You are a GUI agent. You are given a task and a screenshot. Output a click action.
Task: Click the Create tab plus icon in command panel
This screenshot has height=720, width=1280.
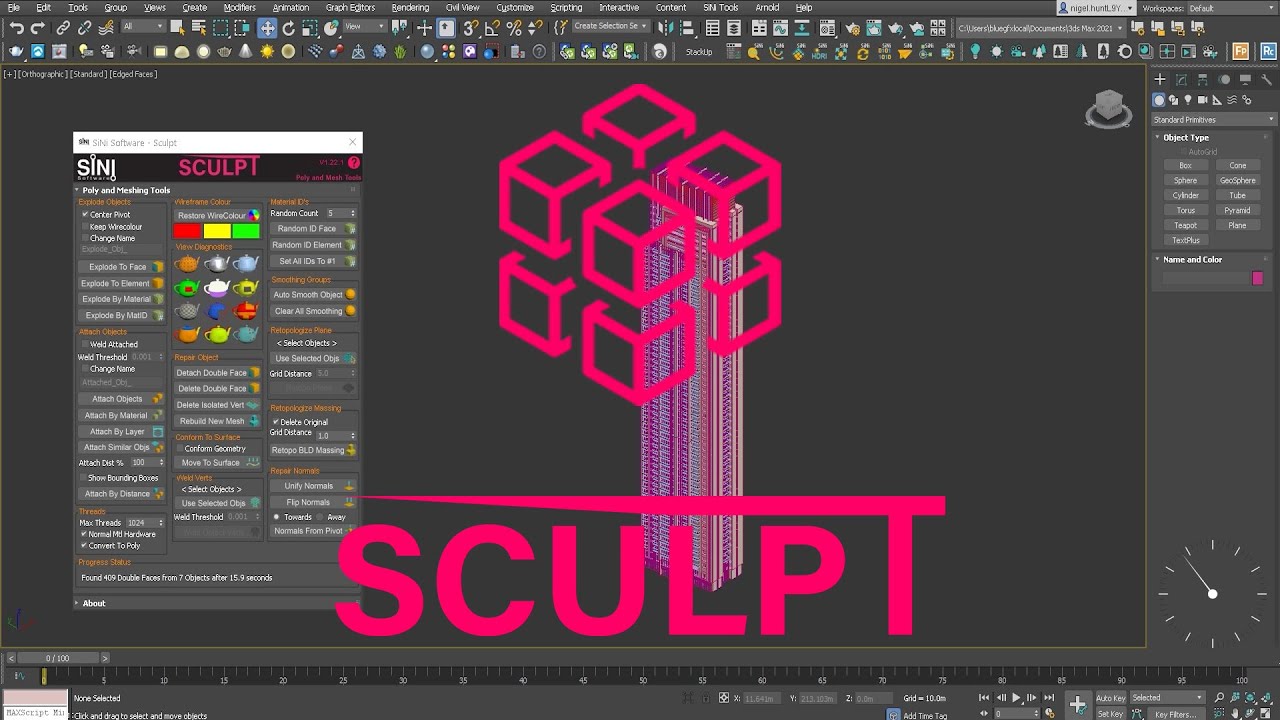pos(1160,79)
